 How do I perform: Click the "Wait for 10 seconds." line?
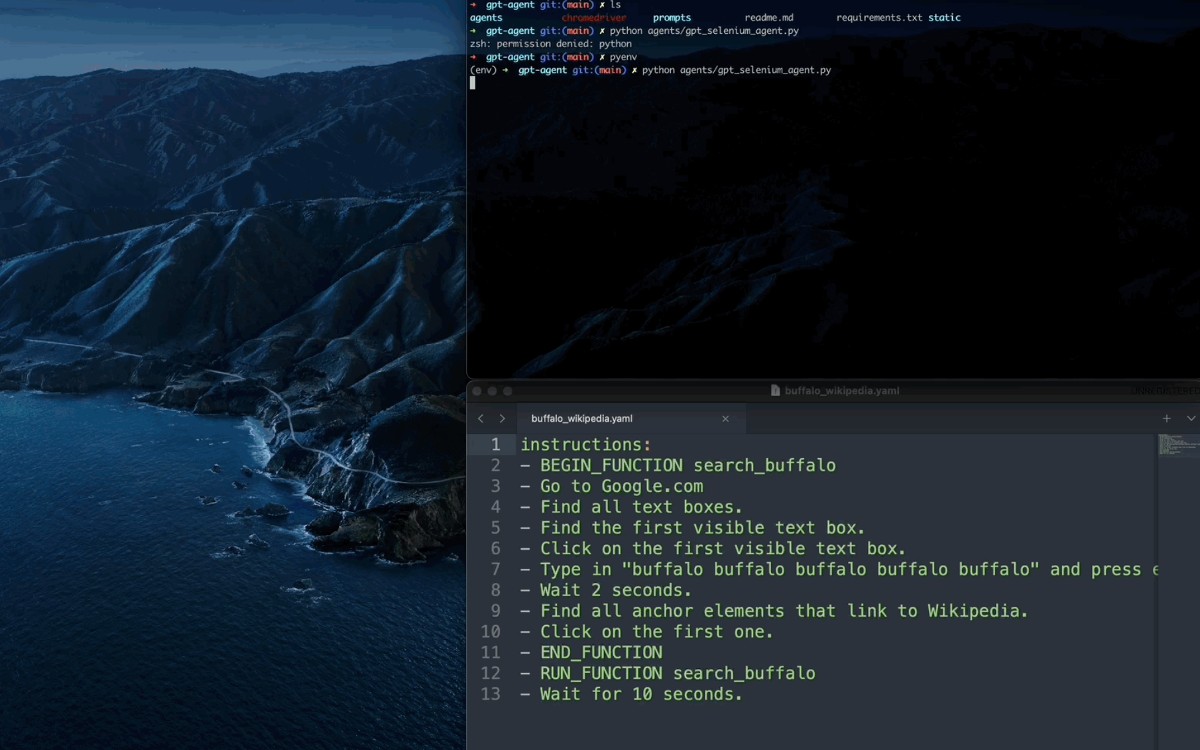click(641, 694)
